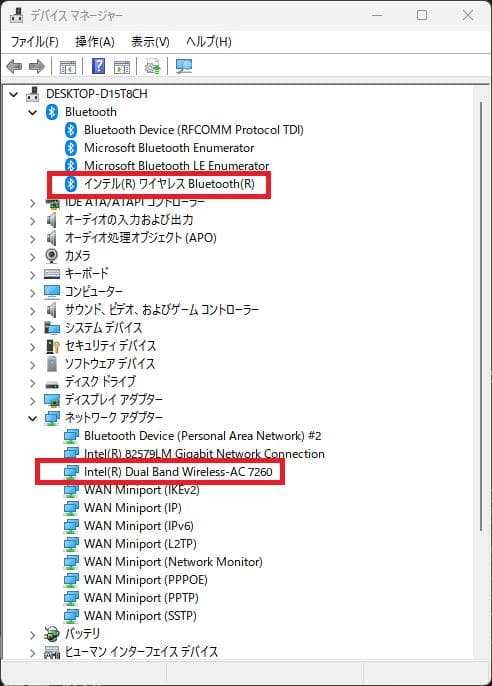
Task: Expand the キーボード category
Action: [x=32, y=275]
